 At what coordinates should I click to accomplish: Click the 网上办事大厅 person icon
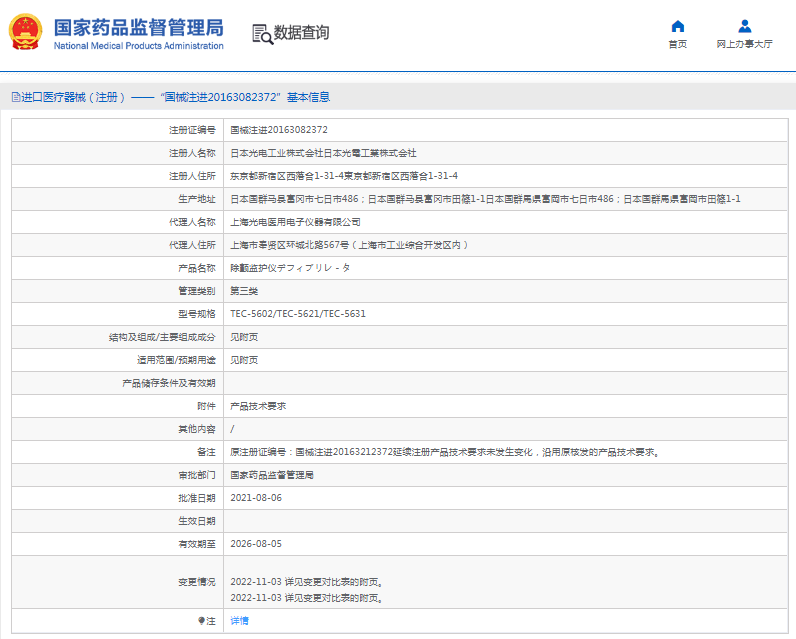click(x=744, y=26)
